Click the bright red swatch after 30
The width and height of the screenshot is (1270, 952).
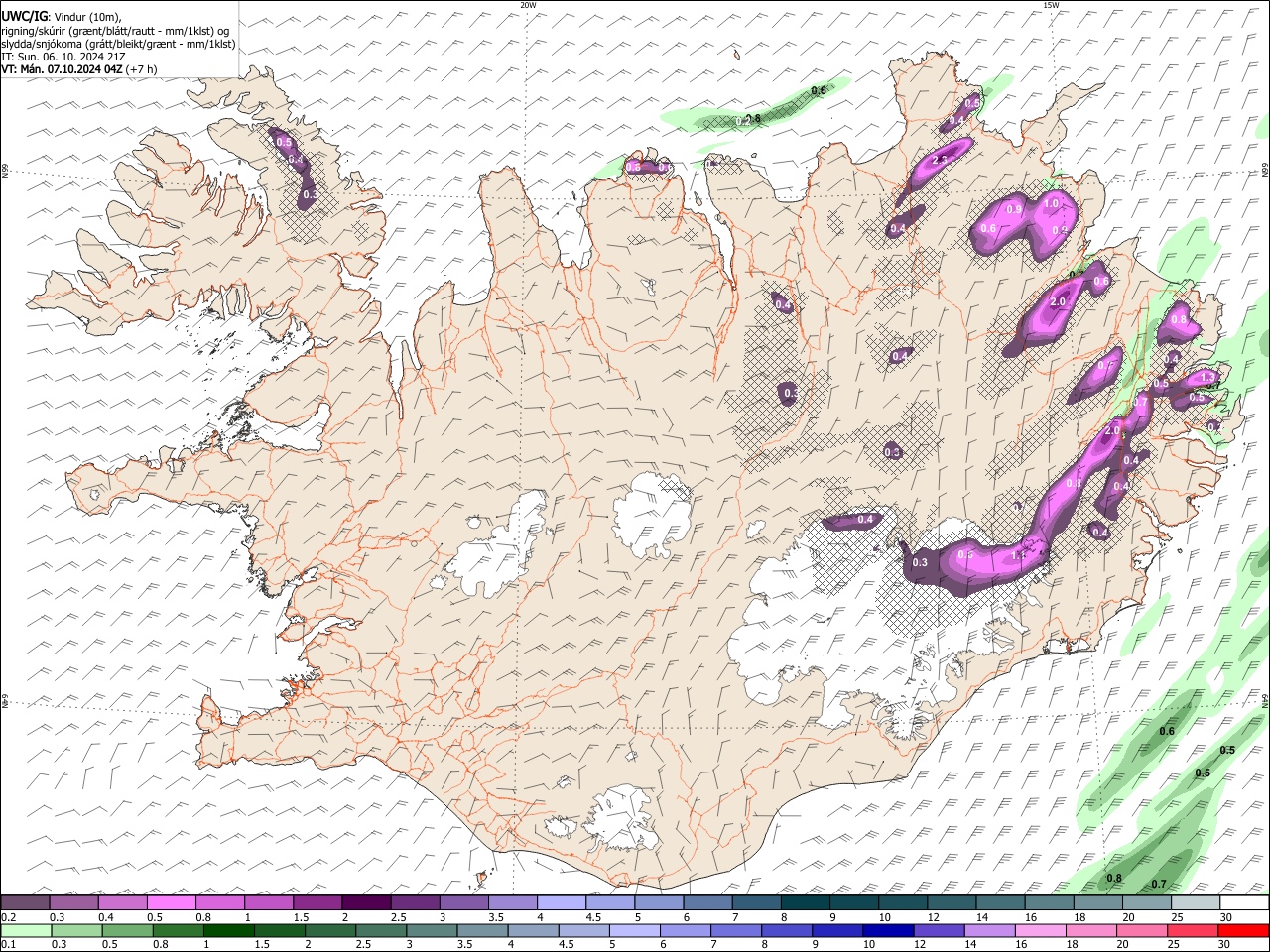click(1244, 930)
